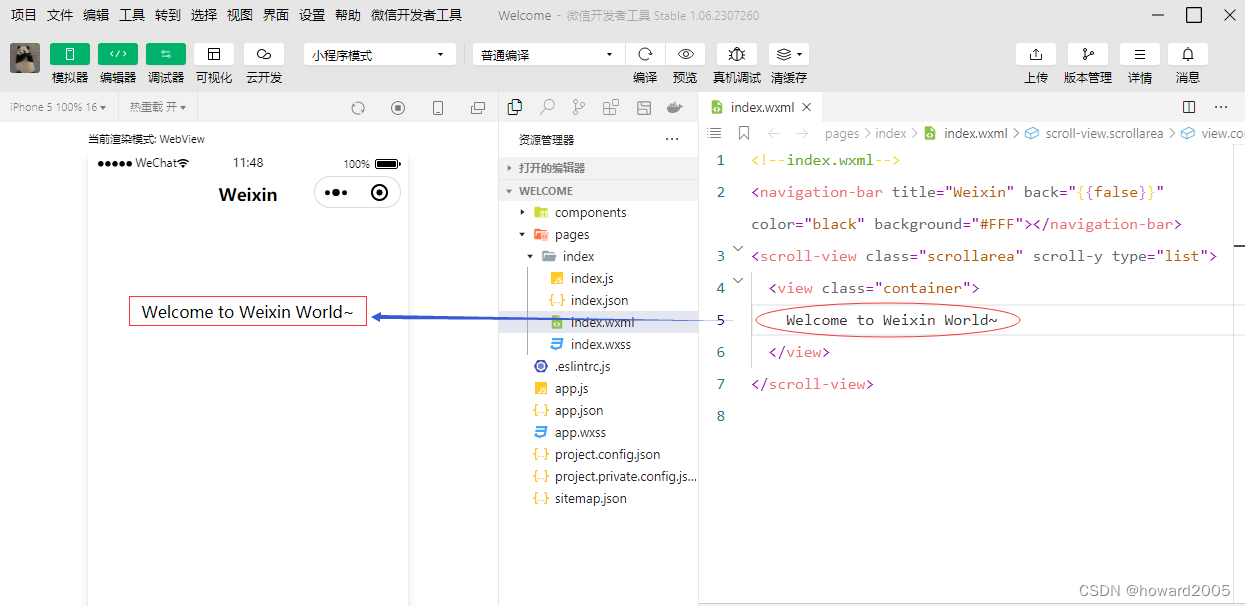Image resolution: width=1245 pixels, height=606 pixels.
Task: Collapse the WELCOME project section
Action: [x=598, y=190]
